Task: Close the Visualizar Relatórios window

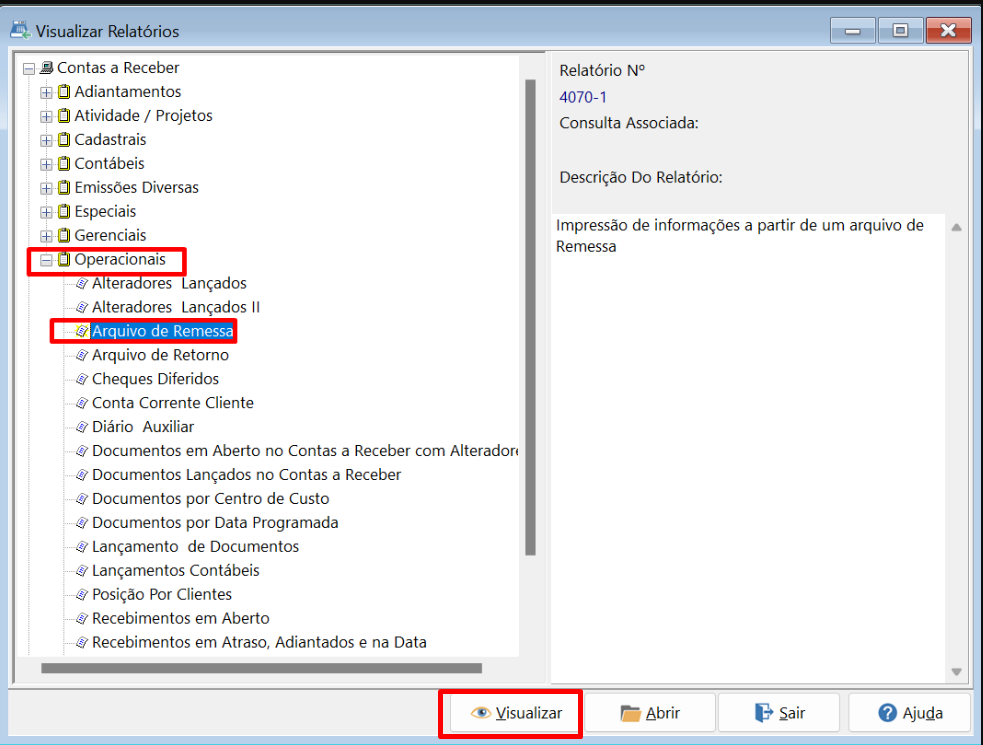Action: pyautogui.click(x=949, y=31)
